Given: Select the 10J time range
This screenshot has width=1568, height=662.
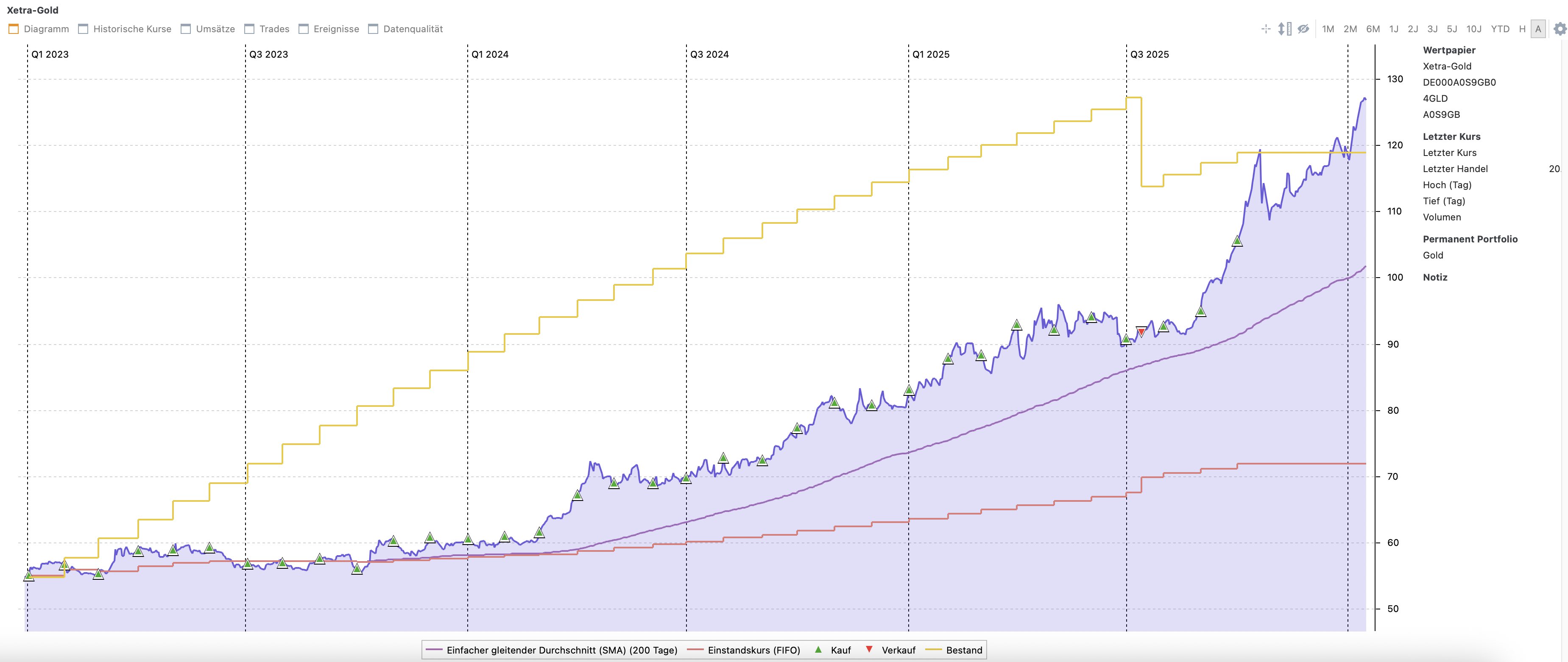Looking at the screenshot, I should 1473,28.
